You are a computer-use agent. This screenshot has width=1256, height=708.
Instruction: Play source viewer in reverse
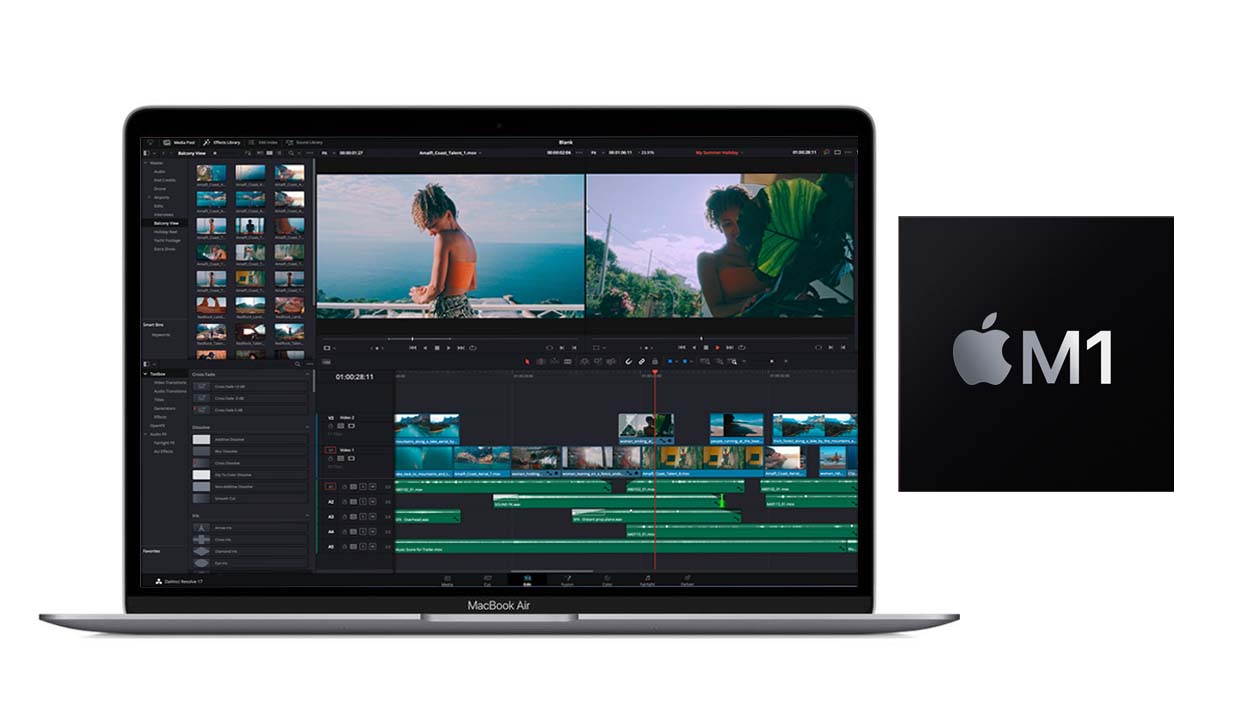point(424,347)
